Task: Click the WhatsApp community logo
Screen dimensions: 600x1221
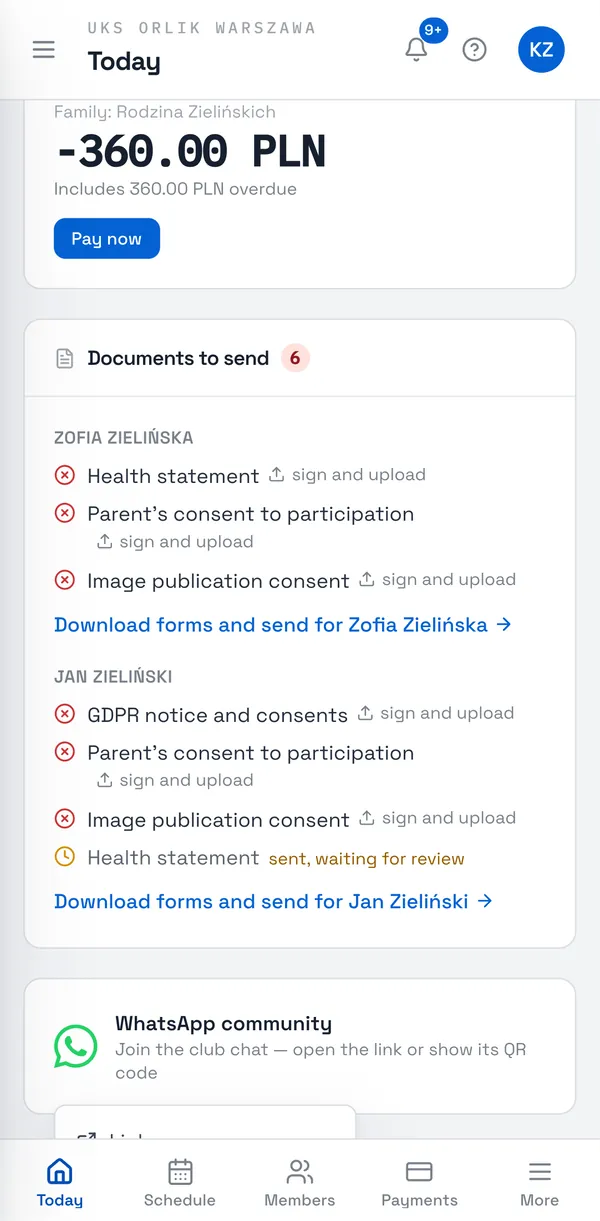Action: (76, 1047)
